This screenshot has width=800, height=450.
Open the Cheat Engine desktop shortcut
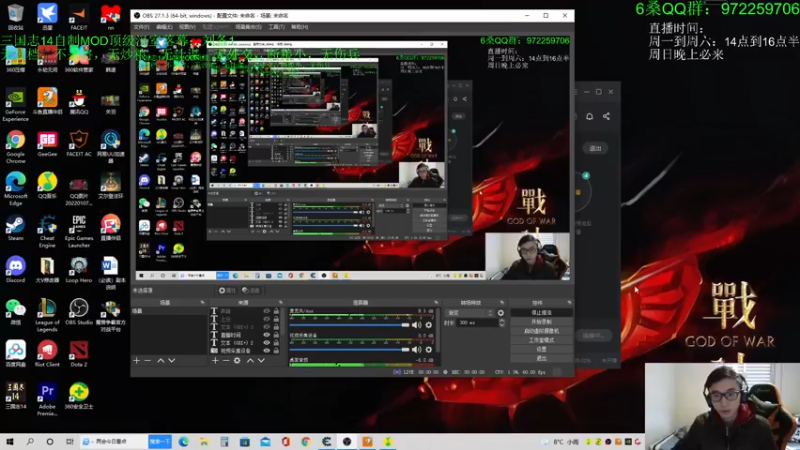pos(47,231)
